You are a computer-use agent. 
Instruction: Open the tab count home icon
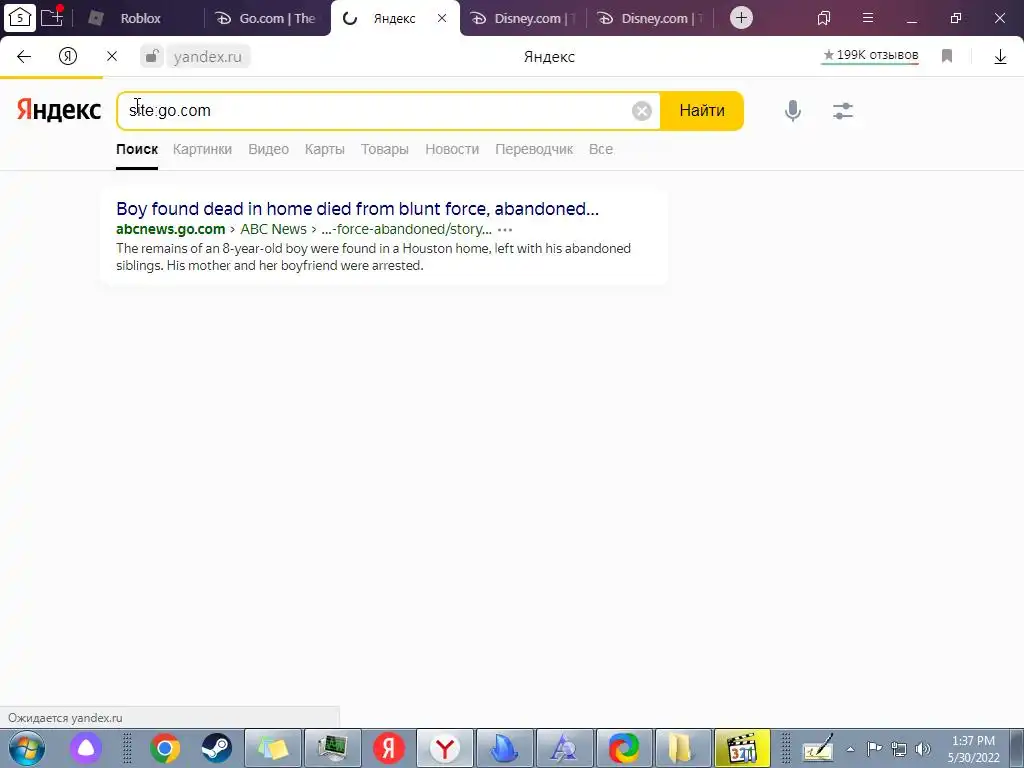click(20, 18)
